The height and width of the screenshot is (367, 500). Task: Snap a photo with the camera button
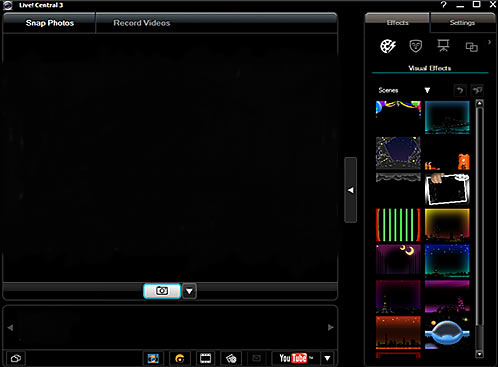(x=162, y=291)
